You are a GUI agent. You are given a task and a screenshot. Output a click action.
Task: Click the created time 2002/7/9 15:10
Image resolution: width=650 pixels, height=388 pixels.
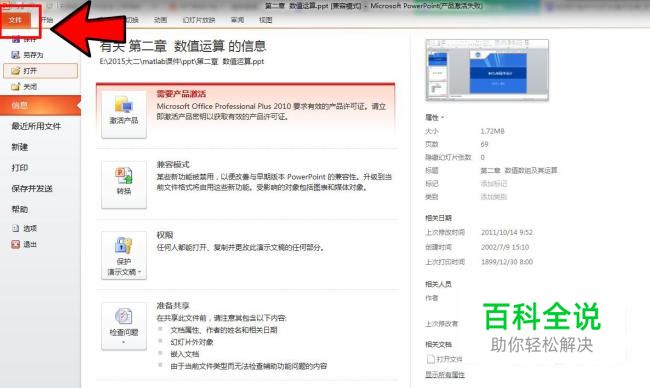click(505, 247)
